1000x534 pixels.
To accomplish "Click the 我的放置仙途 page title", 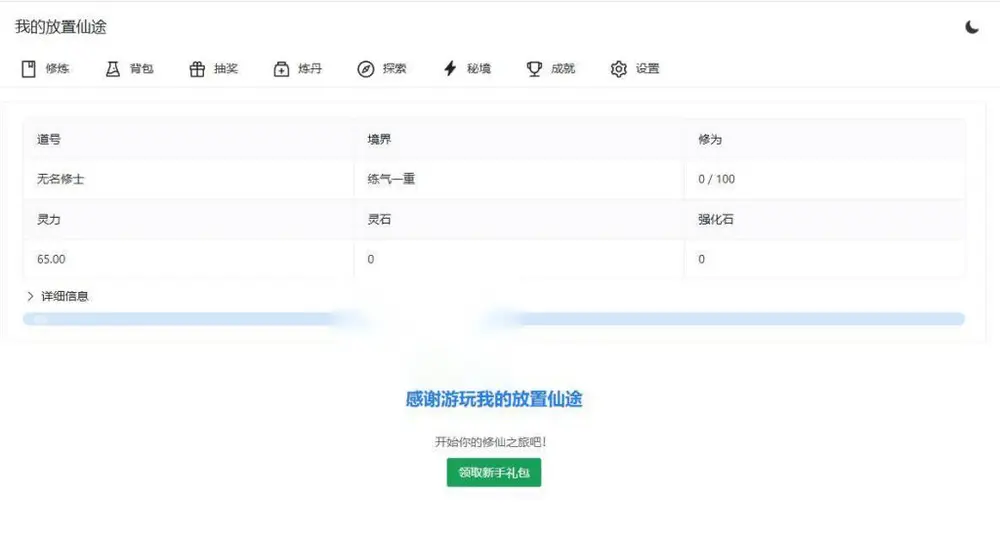I will tap(61, 27).
